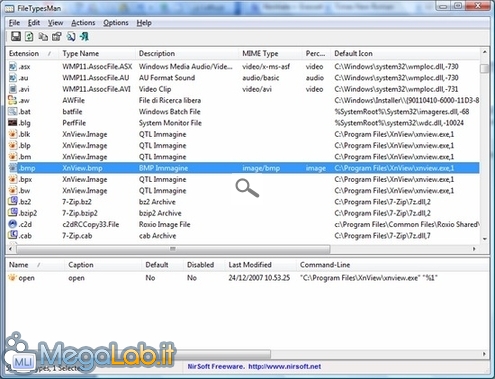Select the Roxio Image File description
The image size is (495, 379).
point(164,224)
